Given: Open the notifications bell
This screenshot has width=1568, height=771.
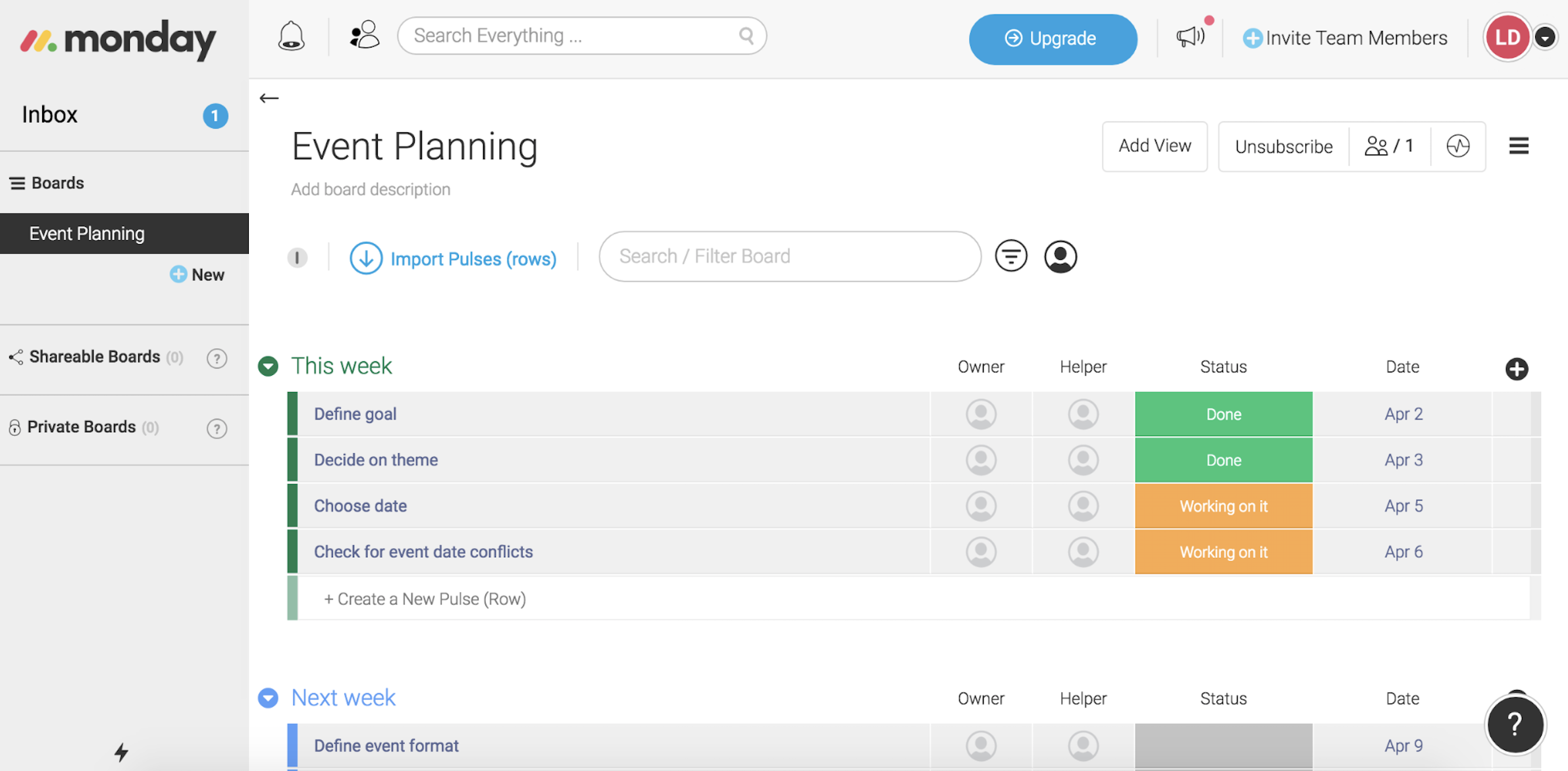Looking at the screenshot, I should (290, 36).
